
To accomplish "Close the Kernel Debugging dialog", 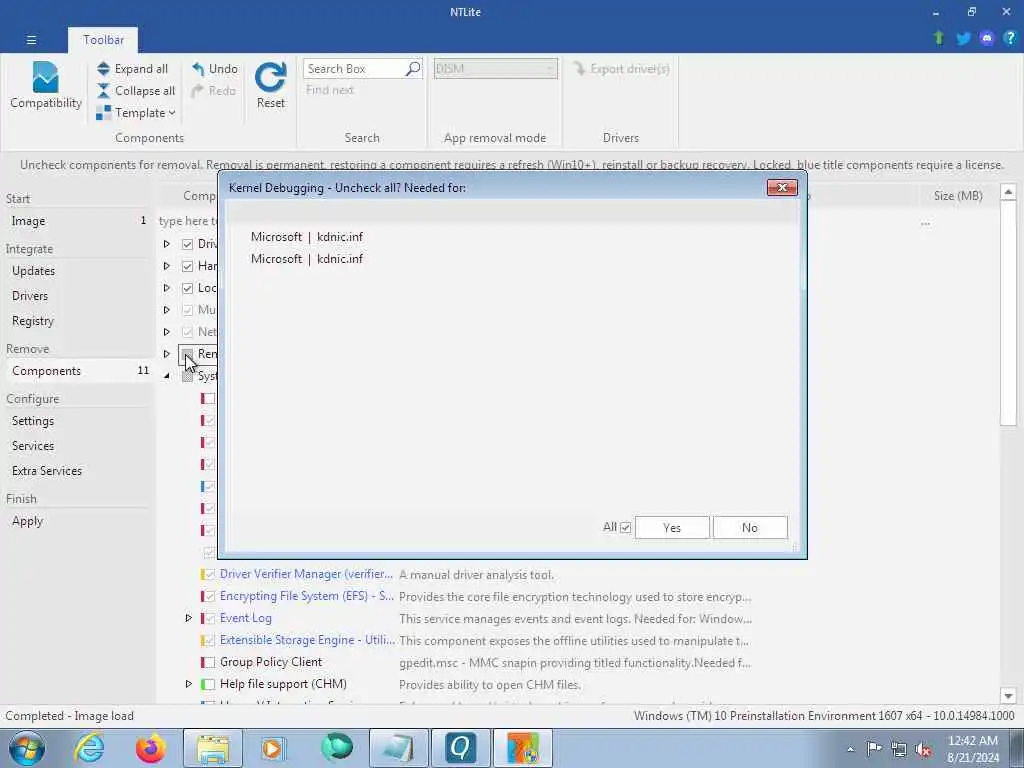I will coord(782,188).
